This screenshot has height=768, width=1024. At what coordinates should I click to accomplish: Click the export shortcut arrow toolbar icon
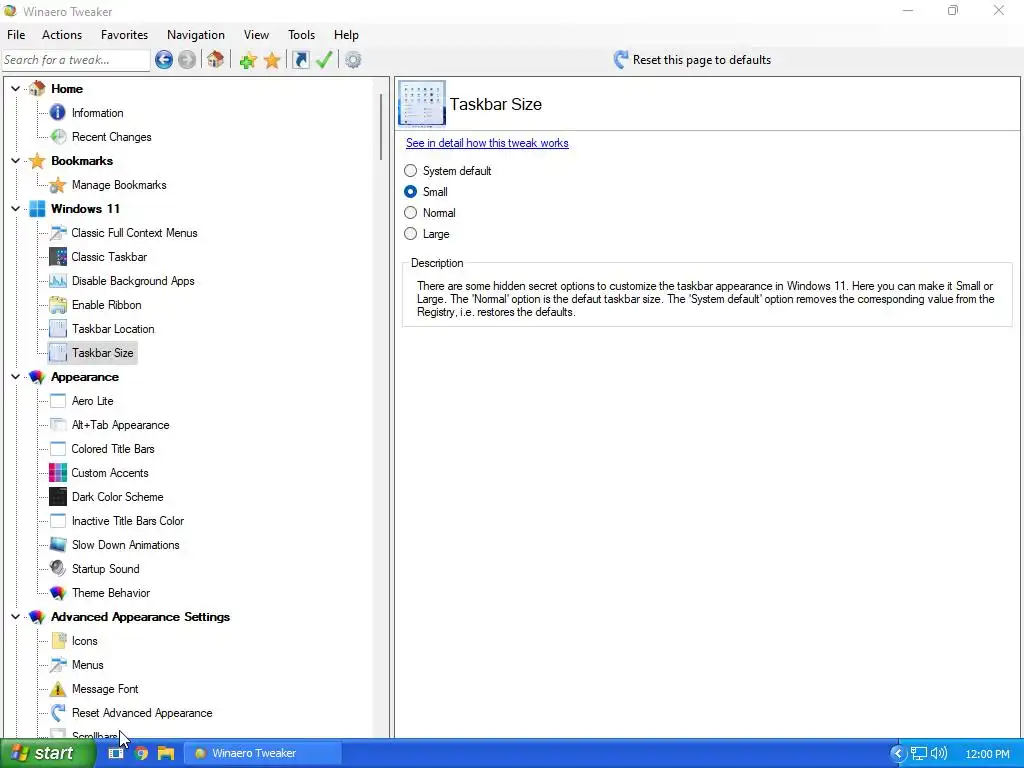[x=300, y=60]
